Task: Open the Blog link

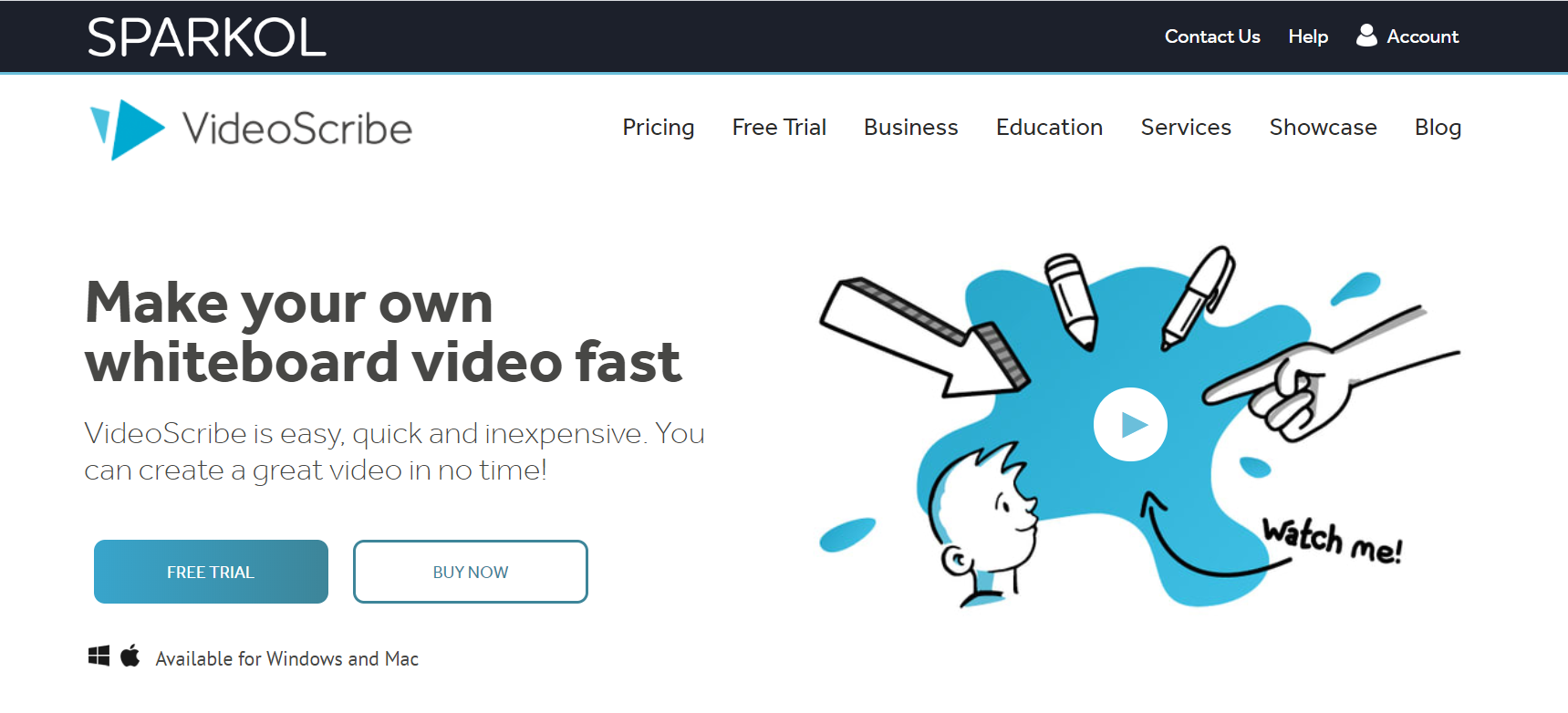Action: point(1438,128)
